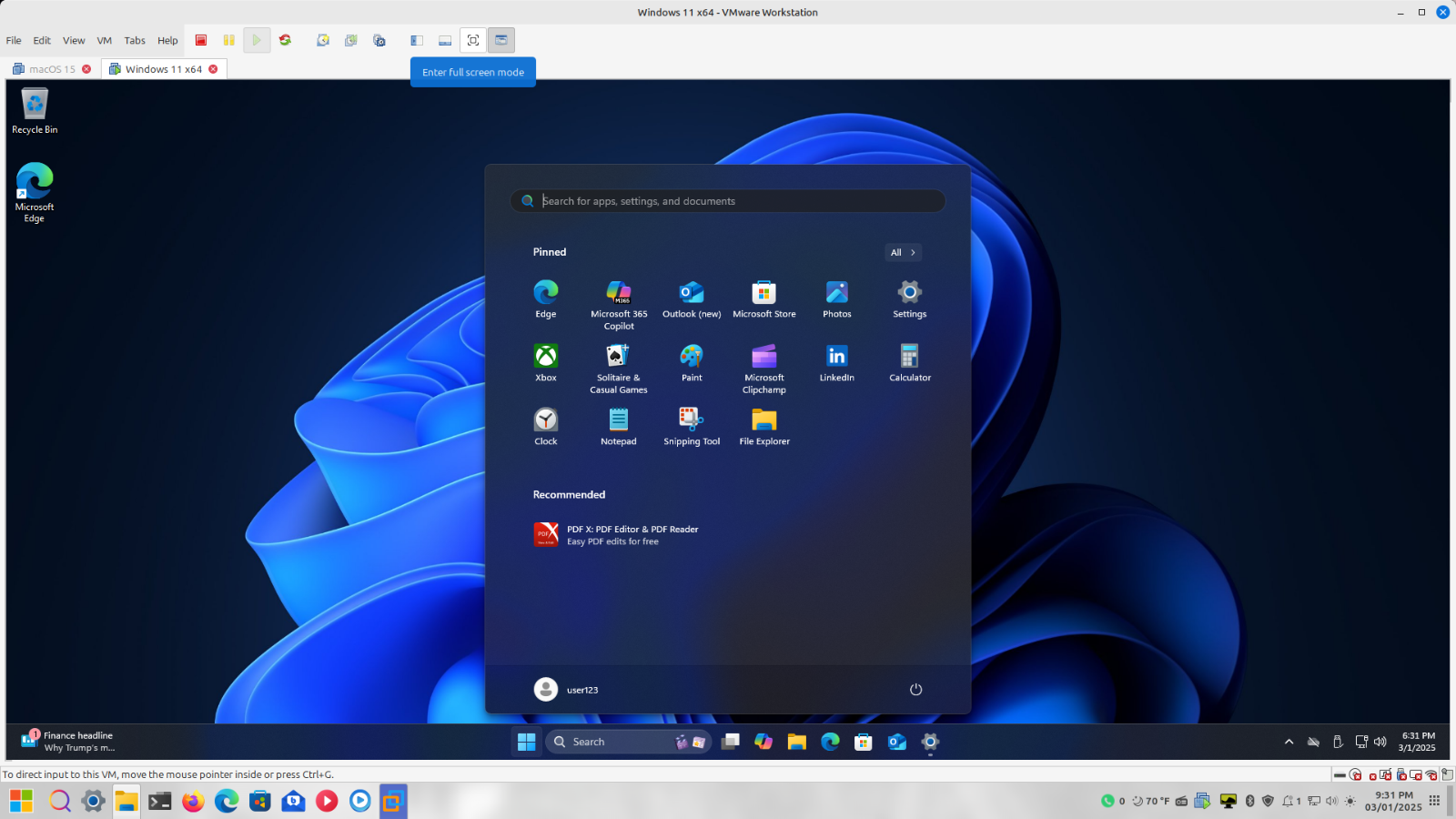Open Task View on guest taskbar
1456x819 pixels.
(x=731, y=742)
